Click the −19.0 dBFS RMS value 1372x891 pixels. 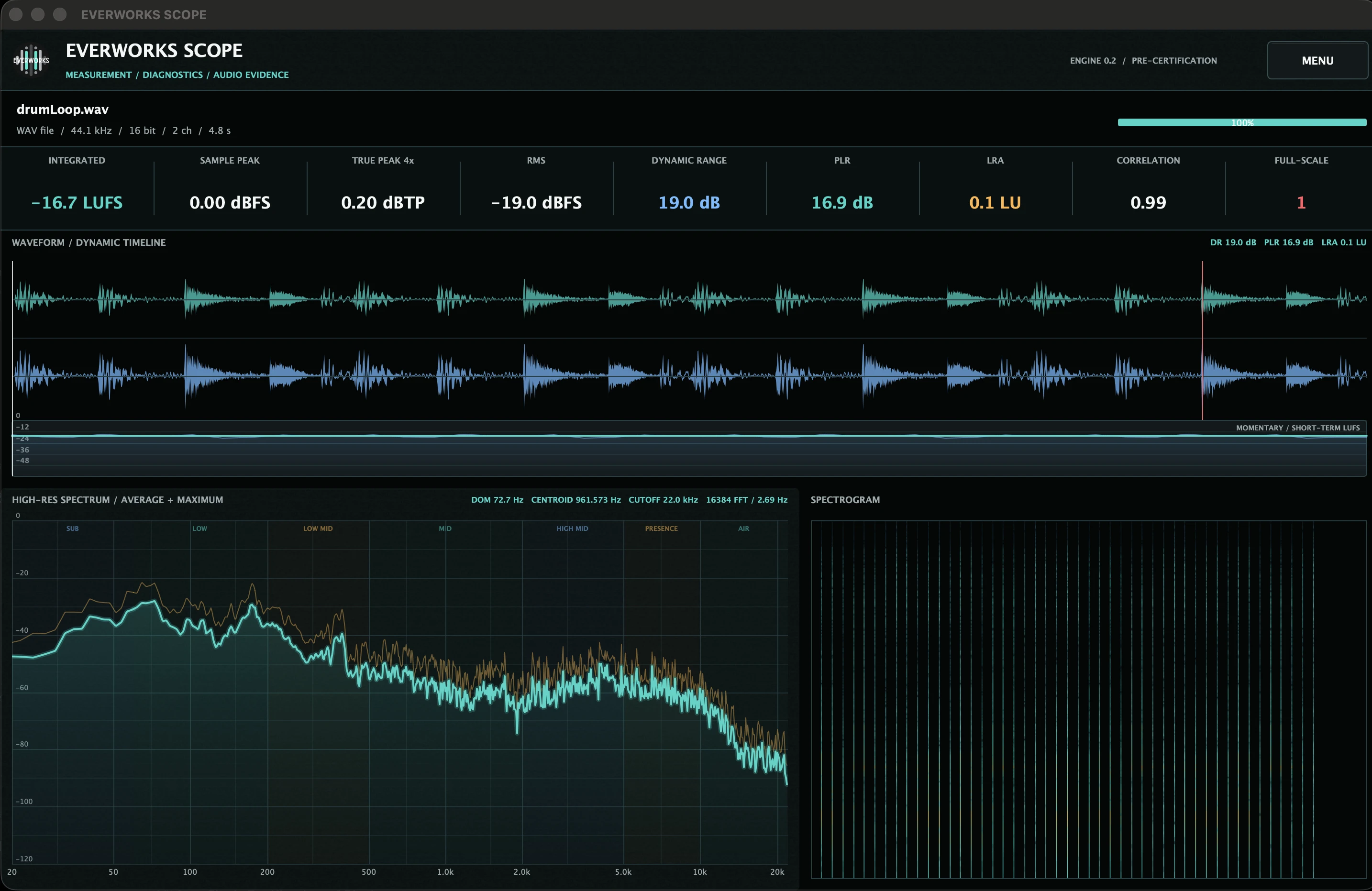pyautogui.click(x=536, y=203)
